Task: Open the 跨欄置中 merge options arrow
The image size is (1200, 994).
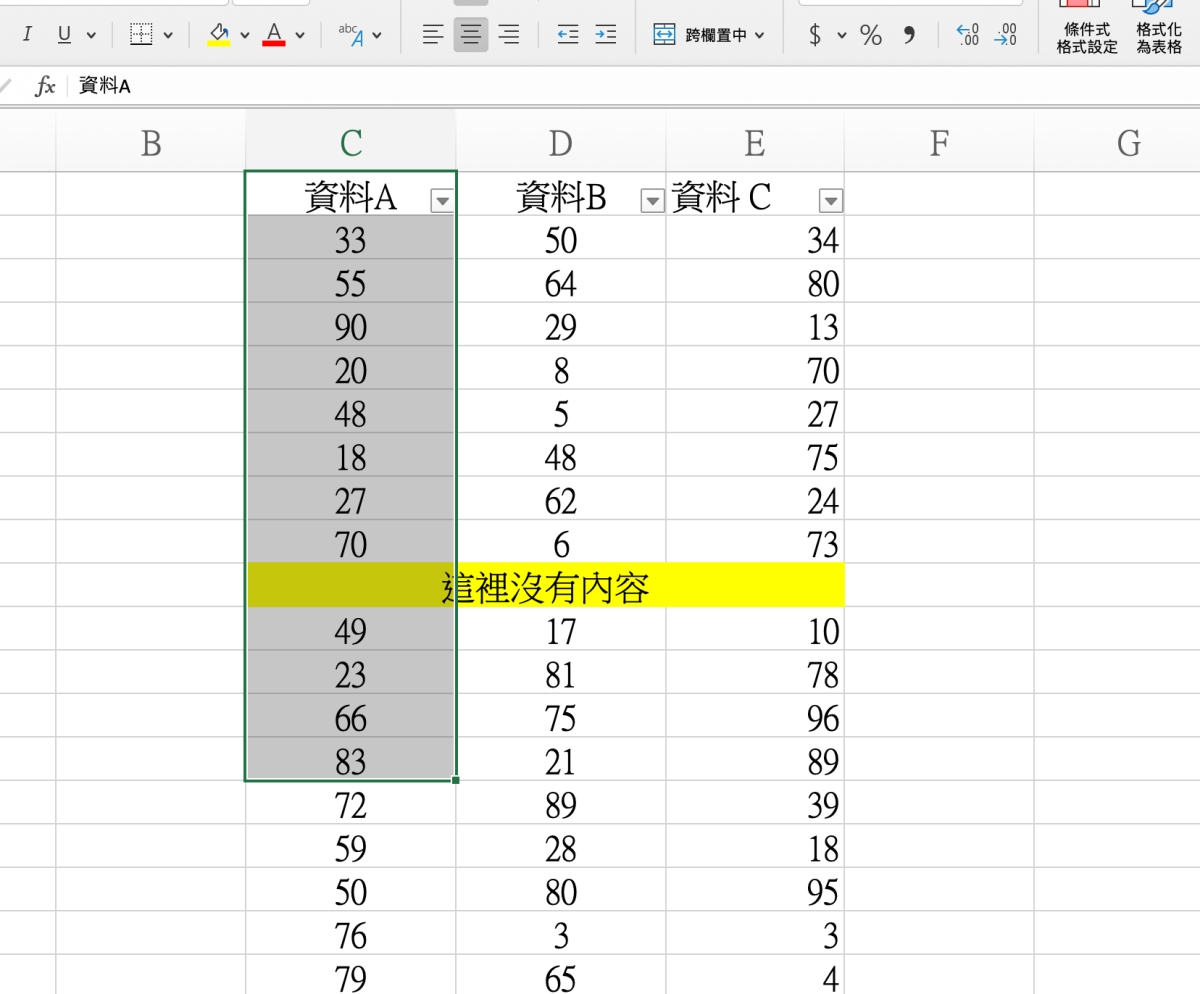Action: (x=760, y=35)
